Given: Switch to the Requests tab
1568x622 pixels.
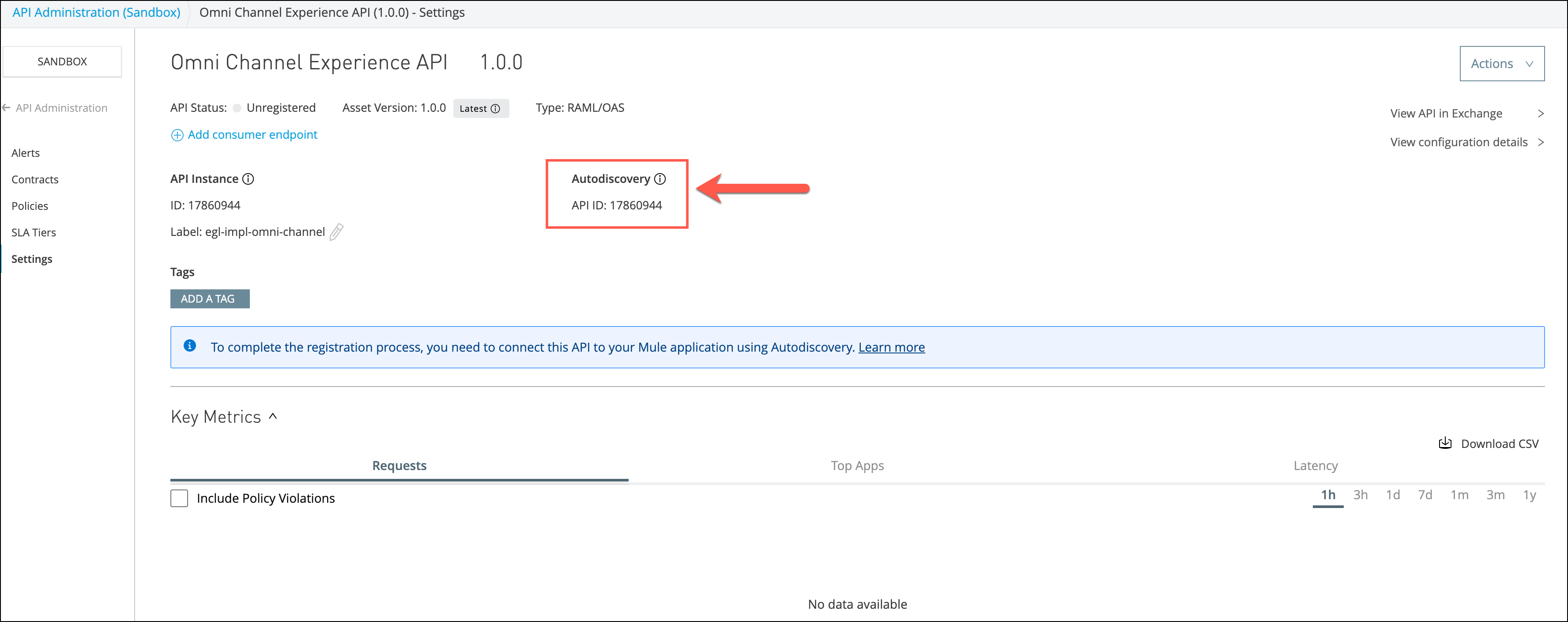Looking at the screenshot, I should pos(400,466).
